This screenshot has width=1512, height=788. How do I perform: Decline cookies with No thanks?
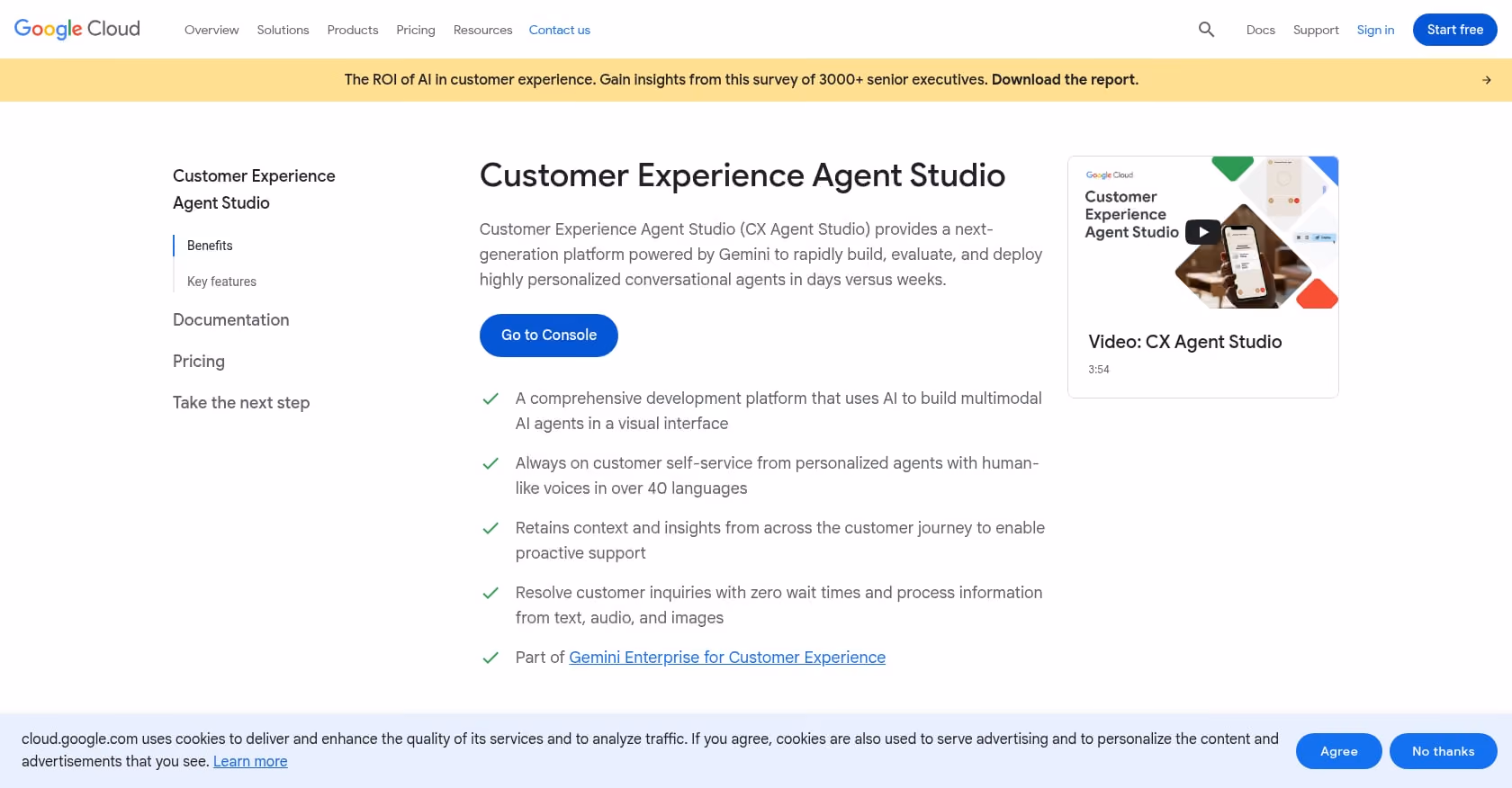[1443, 751]
